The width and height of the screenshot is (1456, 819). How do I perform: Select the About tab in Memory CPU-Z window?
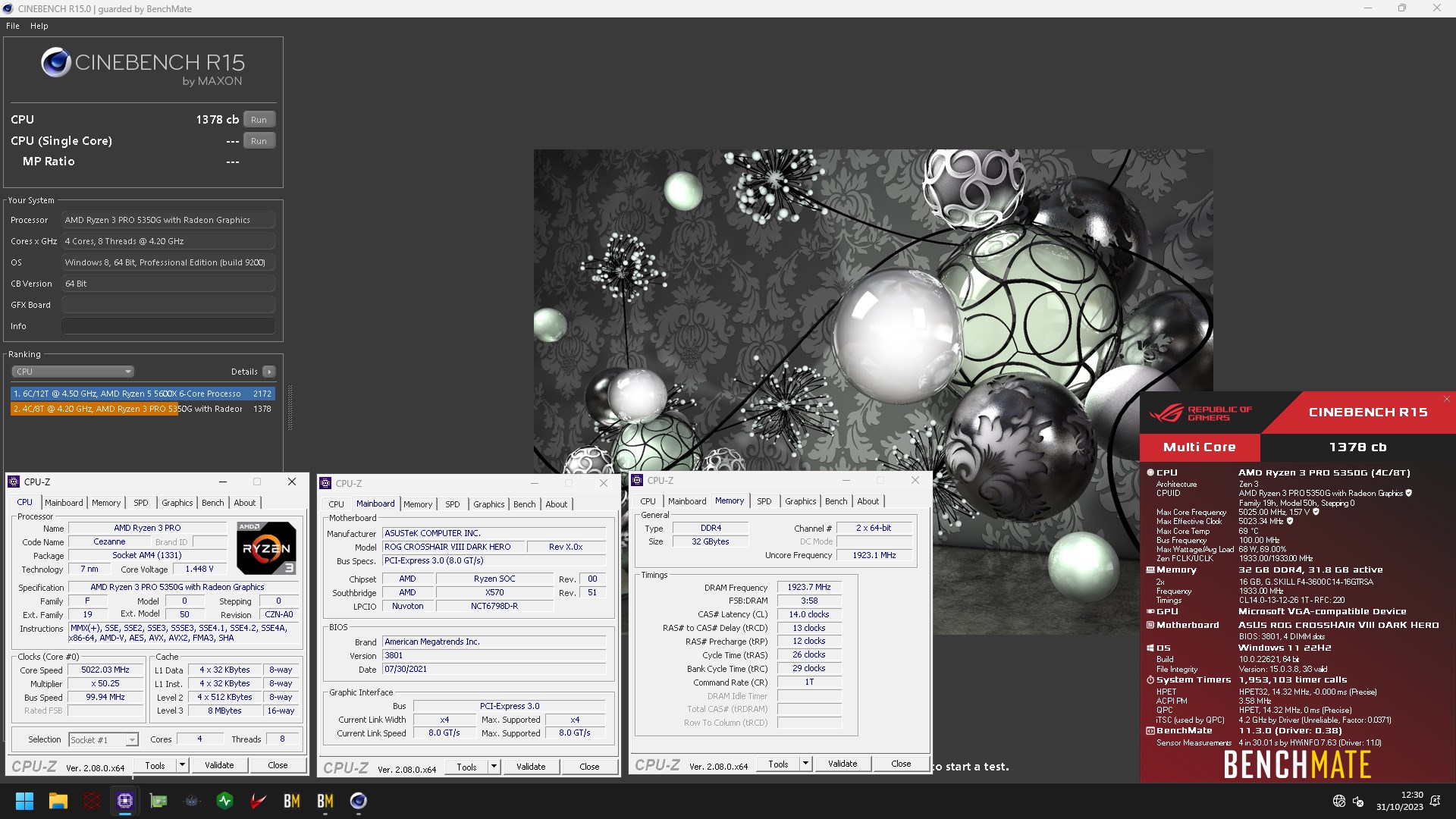(868, 501)
